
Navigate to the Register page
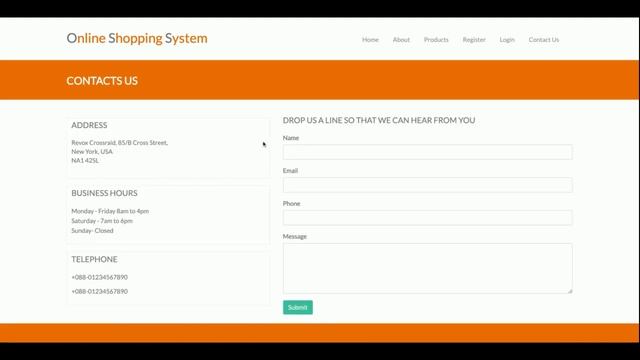point(474,40)
